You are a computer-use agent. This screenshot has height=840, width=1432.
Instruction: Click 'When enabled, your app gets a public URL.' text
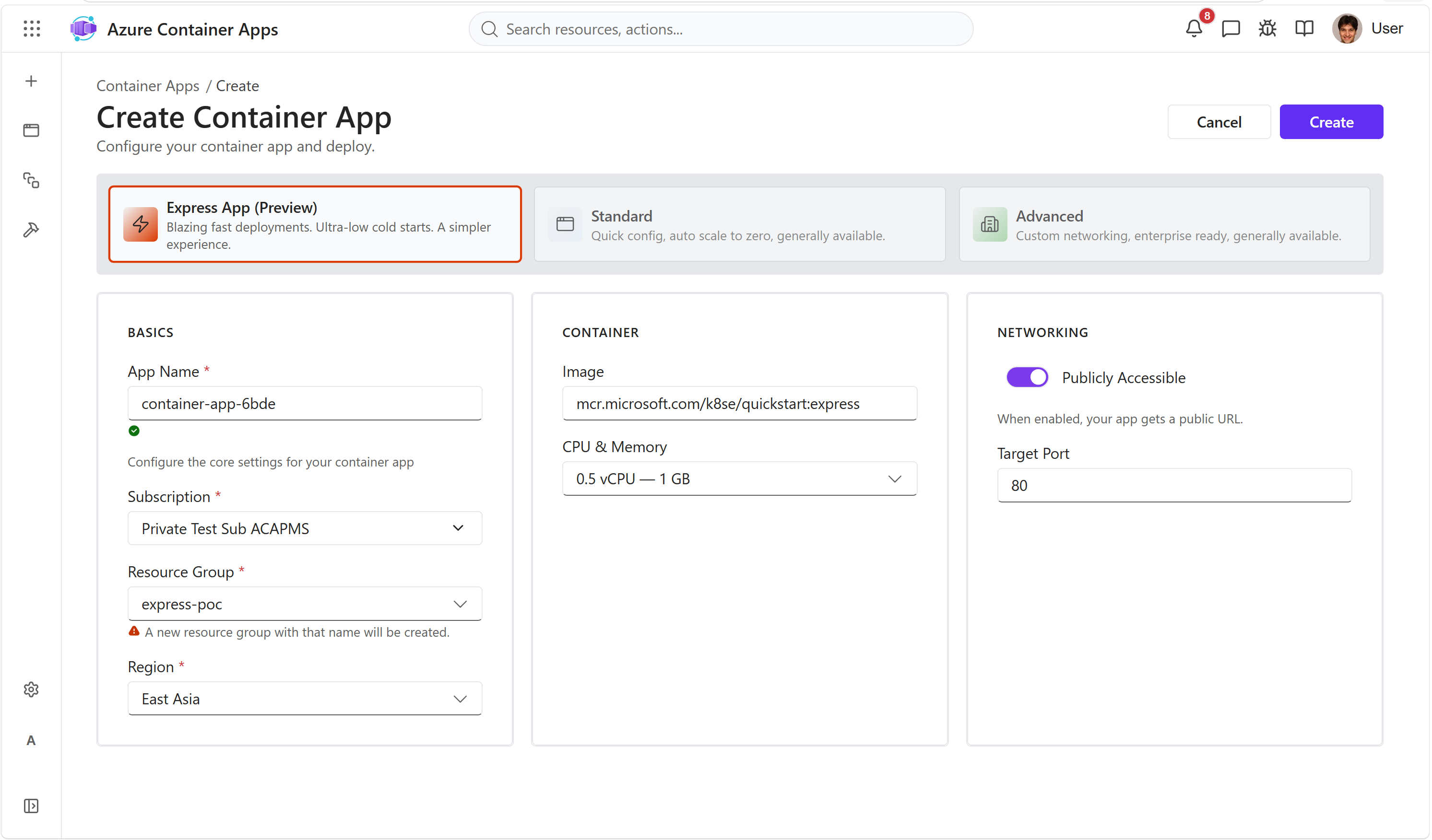[x=1121, y=419]
